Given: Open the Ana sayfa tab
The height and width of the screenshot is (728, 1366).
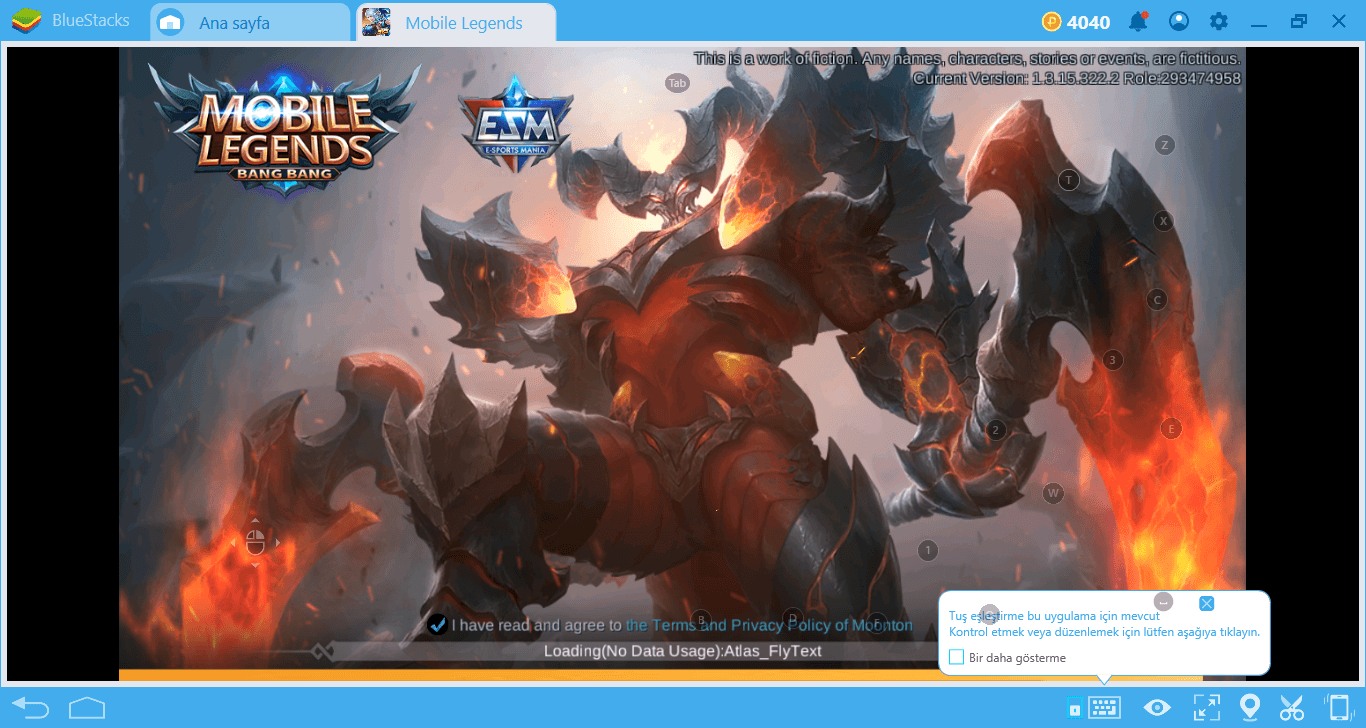Looking at the screenshot, I should pos(250,22).
